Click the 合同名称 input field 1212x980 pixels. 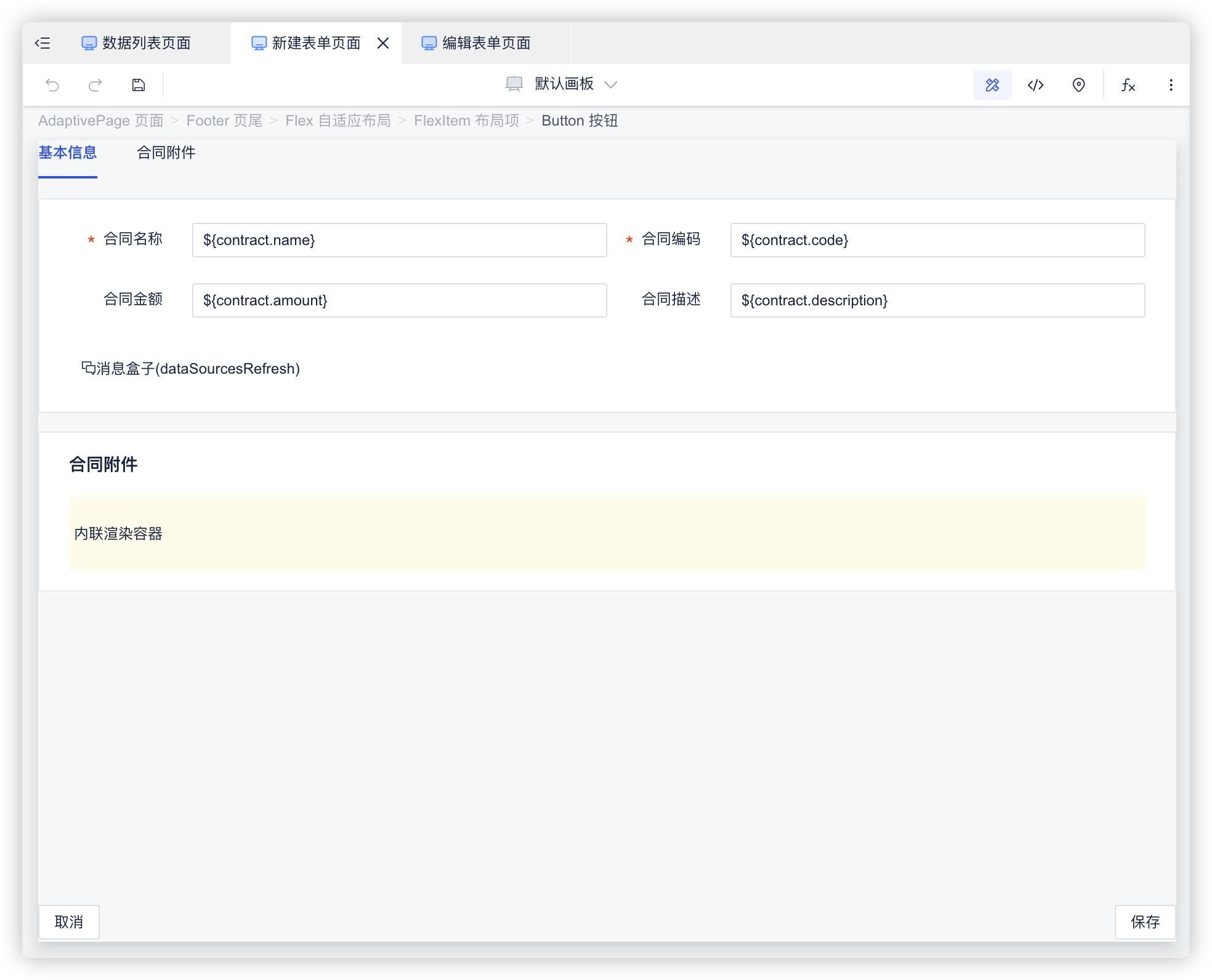[399, 240]
